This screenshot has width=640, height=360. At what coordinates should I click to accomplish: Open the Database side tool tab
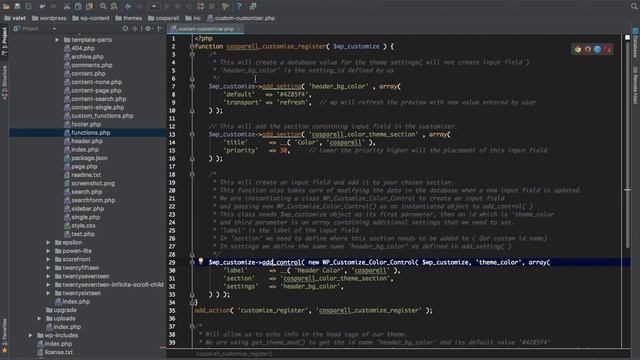[x=636, y=43]
